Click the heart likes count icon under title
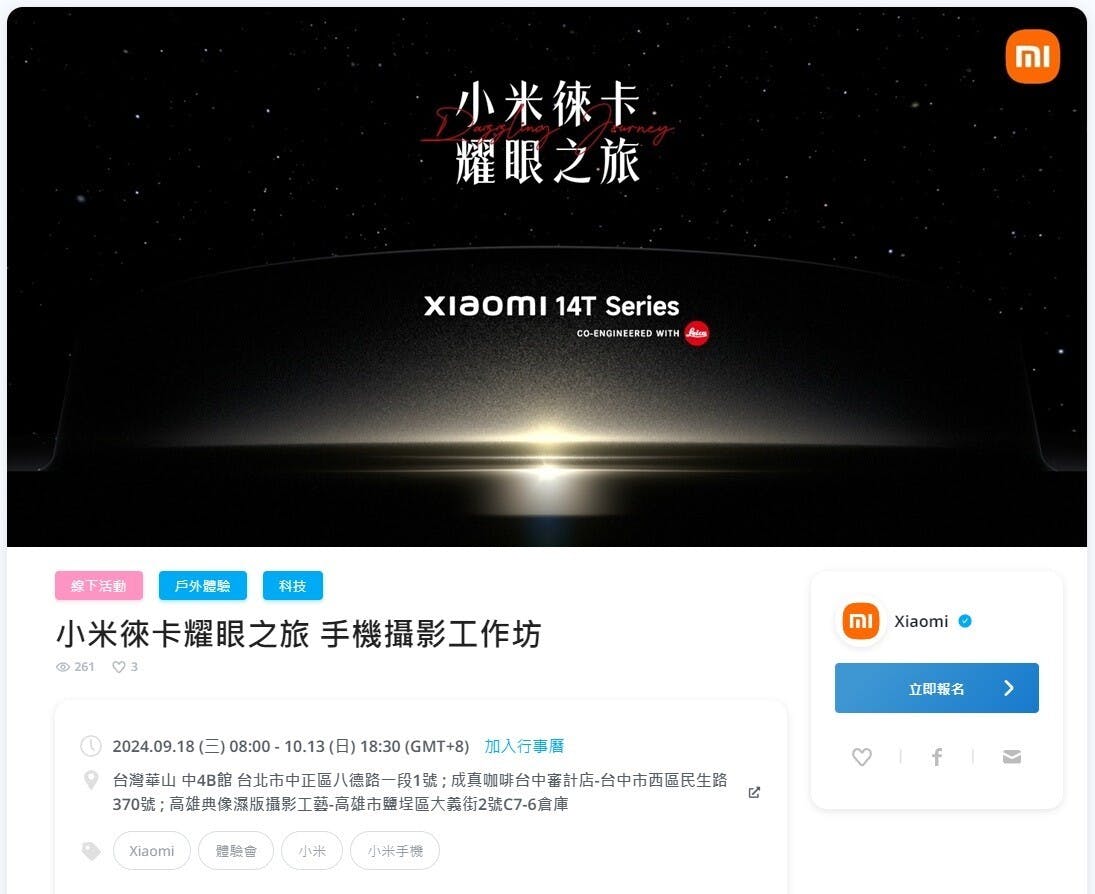The image size is (1095, 894). 119,667
